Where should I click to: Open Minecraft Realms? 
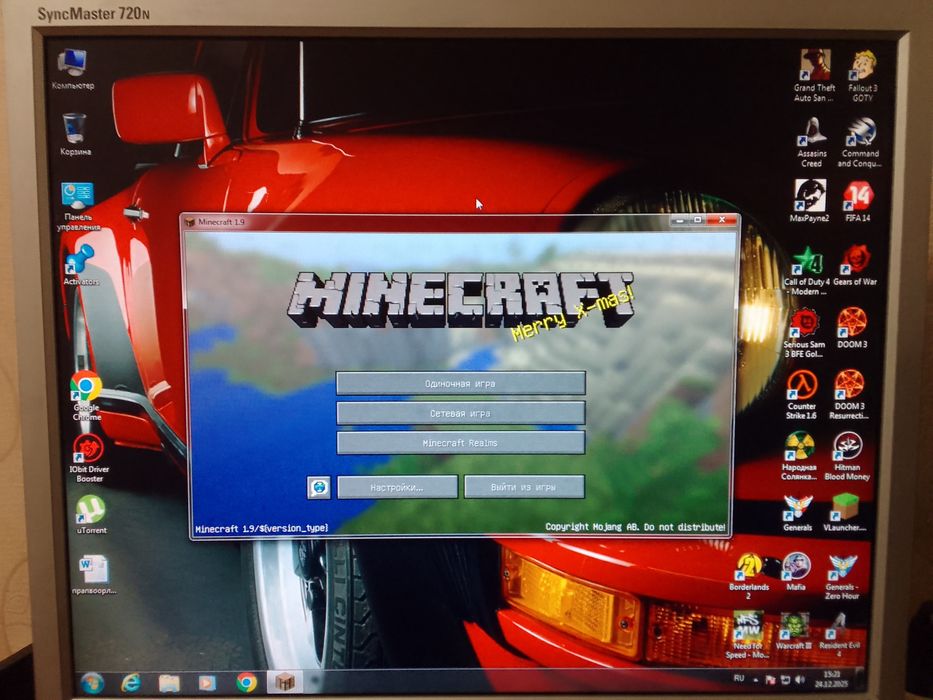pyautogui.click(x=461, y=443)
